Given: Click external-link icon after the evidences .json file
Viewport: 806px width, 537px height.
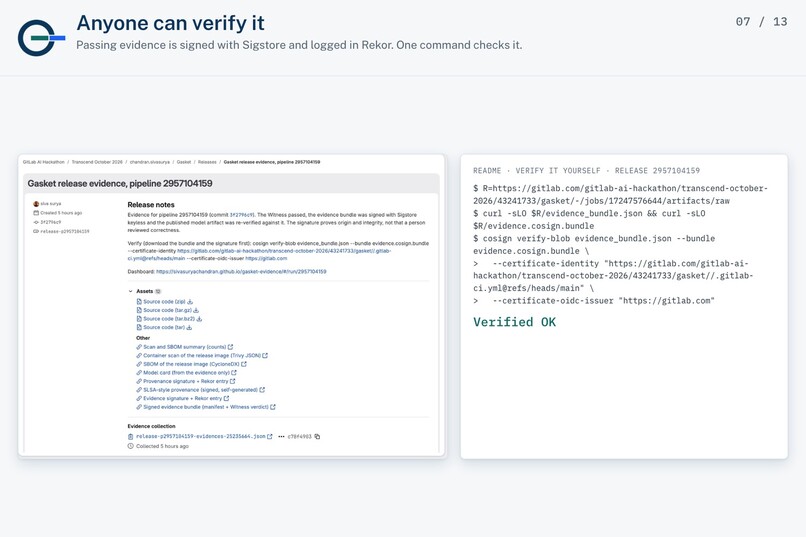Looking at the screenshot, I should [270, 437].
